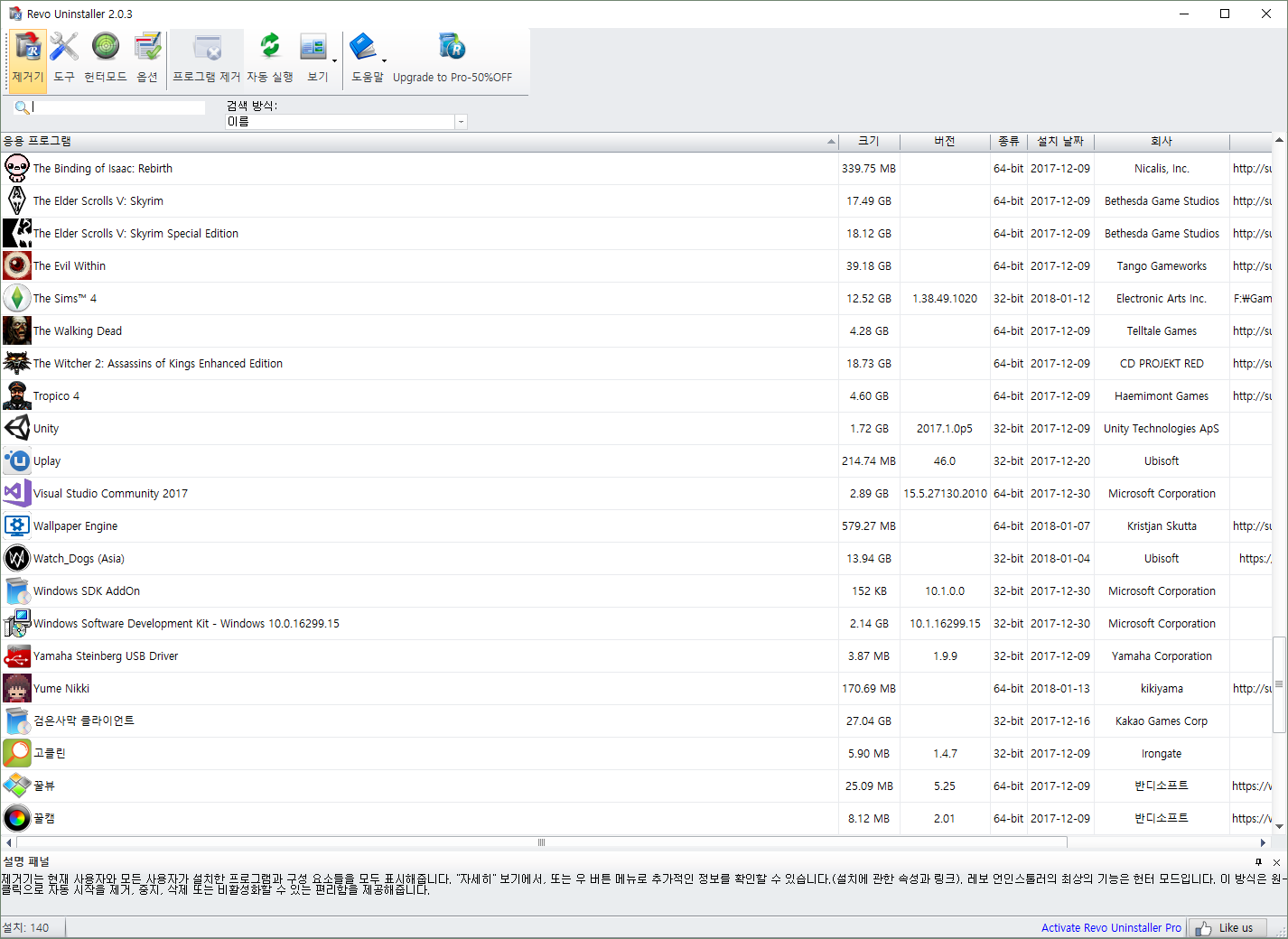1288x939 pixels.
Task: Select the 검은사막 클라이언트 row
Action: click(x=636, y=721)
